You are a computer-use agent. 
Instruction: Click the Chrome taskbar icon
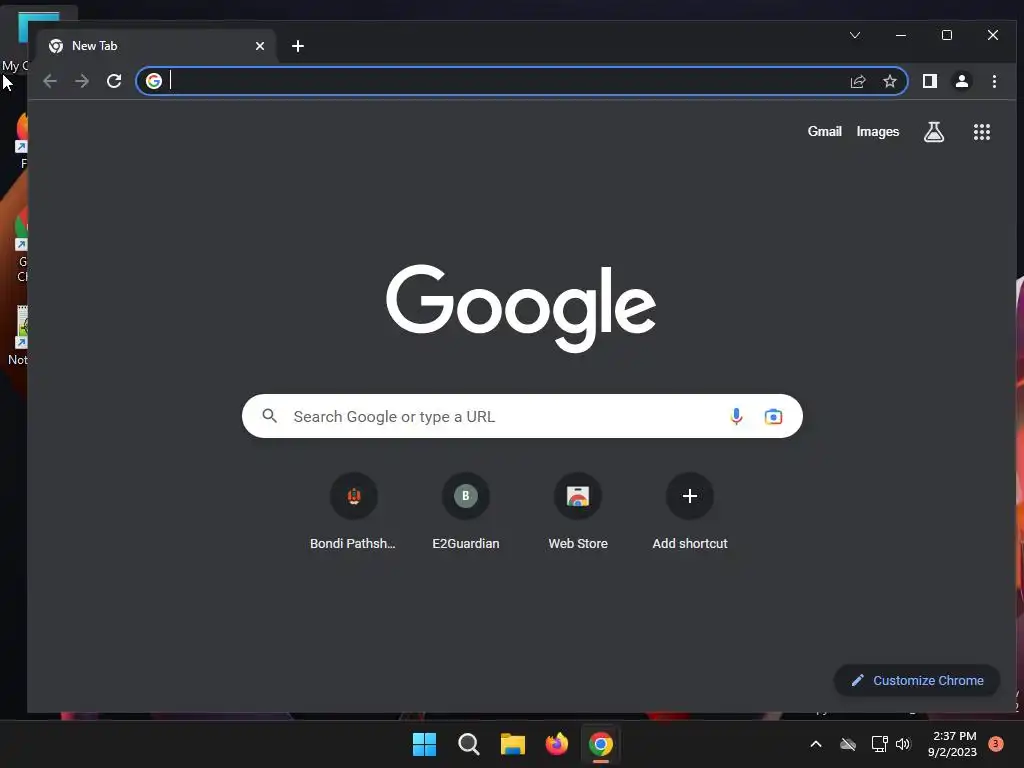coord(601,744)
